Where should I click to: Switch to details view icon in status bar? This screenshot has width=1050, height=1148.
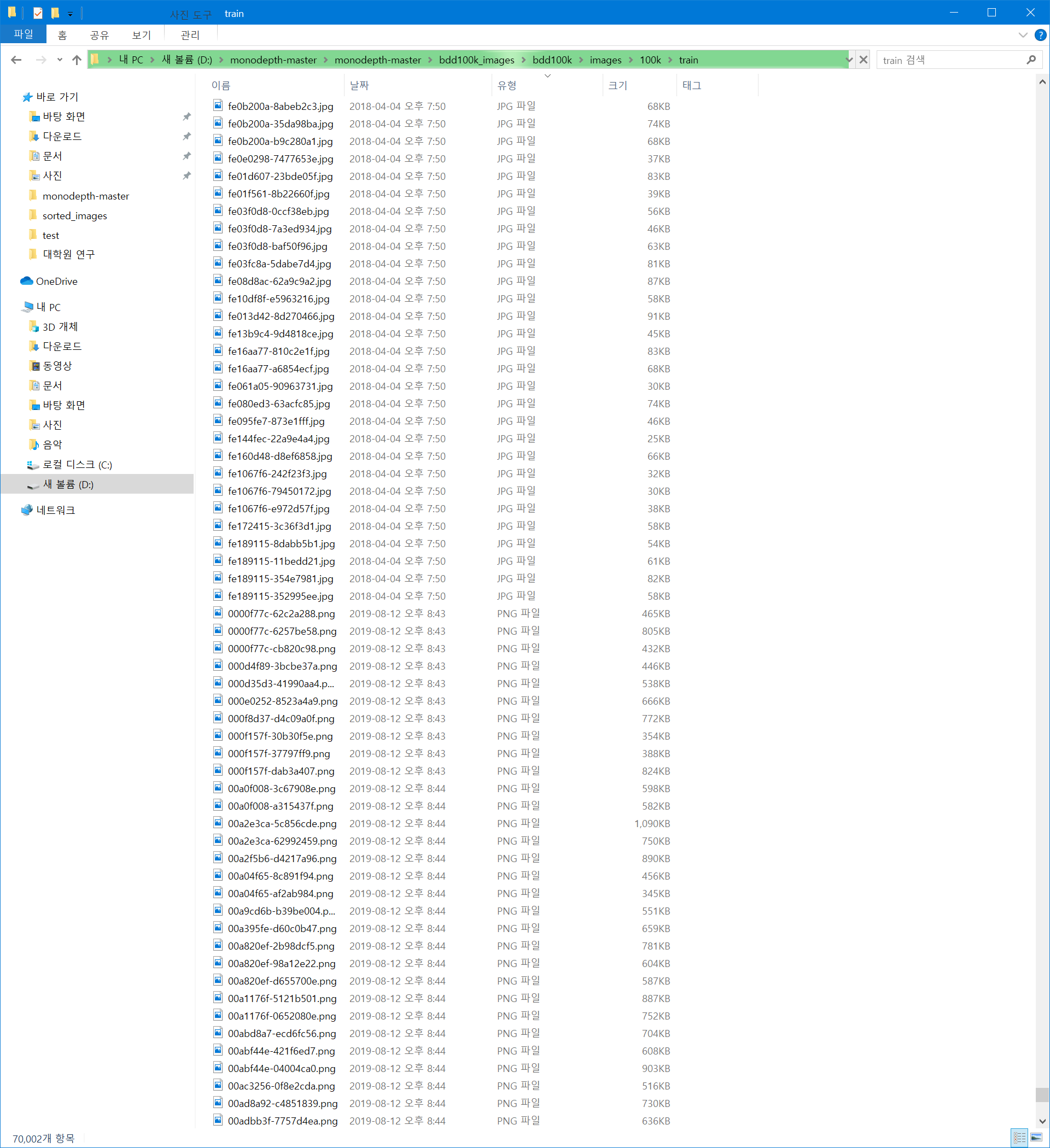[1019, 1137]
